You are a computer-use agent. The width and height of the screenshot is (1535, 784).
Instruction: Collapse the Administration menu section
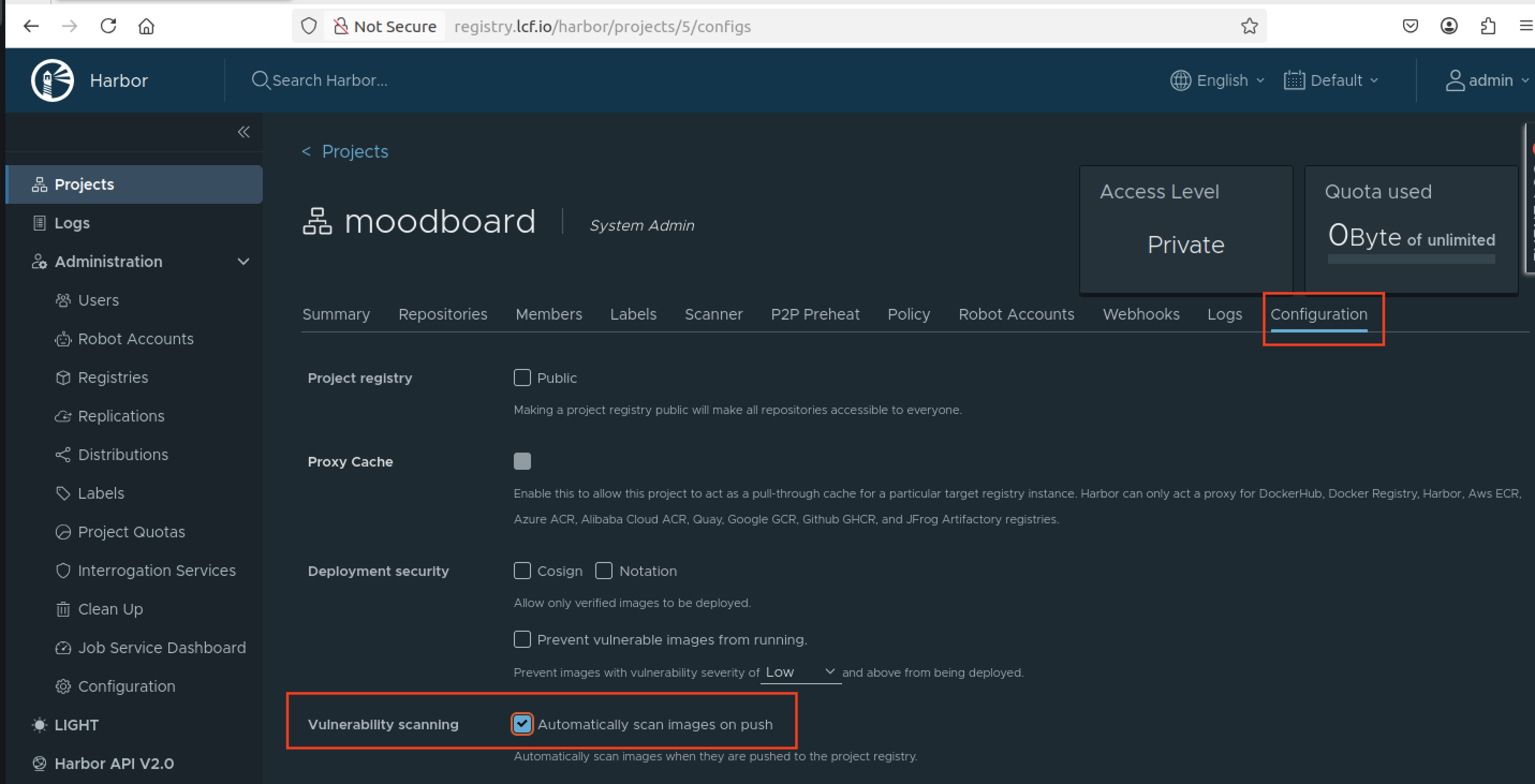(243, 262)
